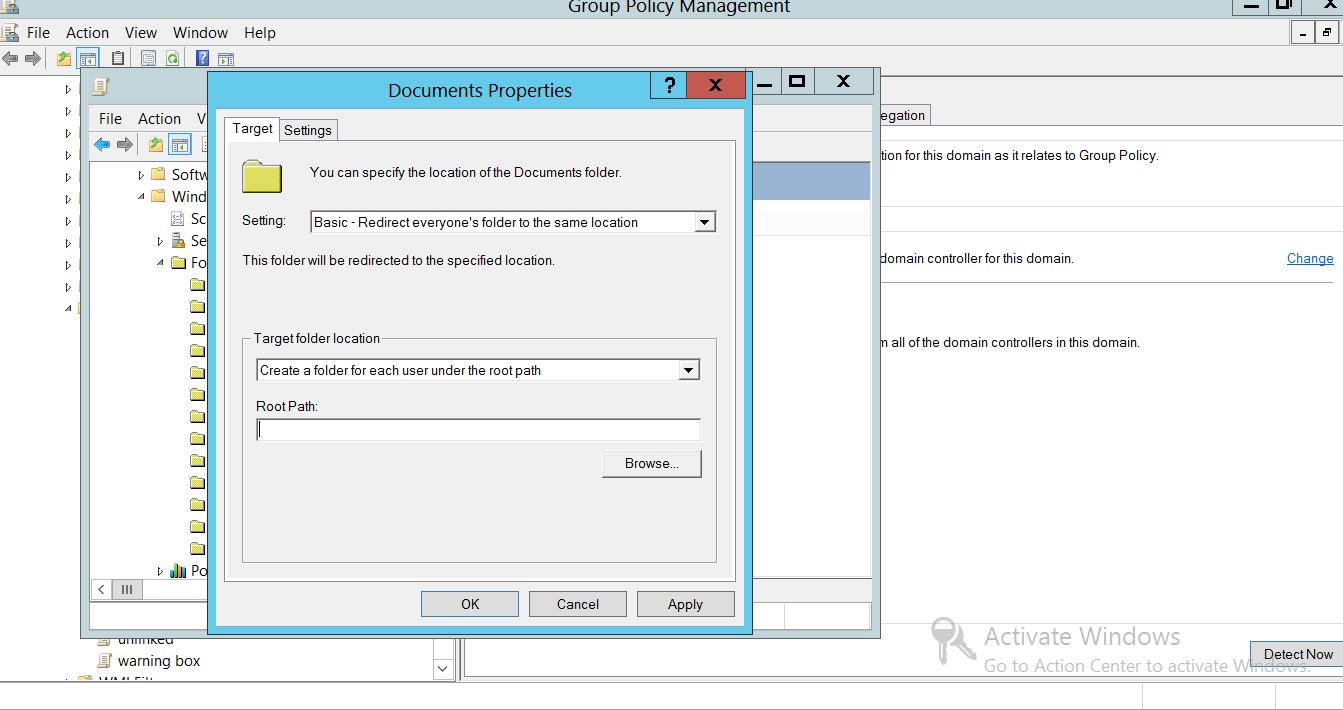This screenshot has width=1343, height=710.
Task: Click the question mark help button in dialog title
Action: coord(669,85)
